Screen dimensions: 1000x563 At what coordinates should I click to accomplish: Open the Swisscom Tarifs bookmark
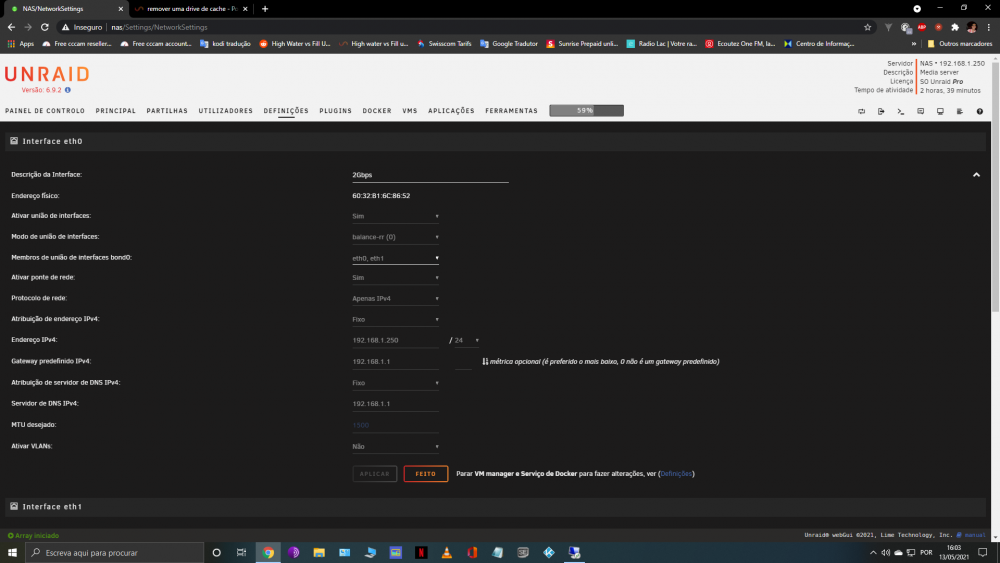(444, 44)
